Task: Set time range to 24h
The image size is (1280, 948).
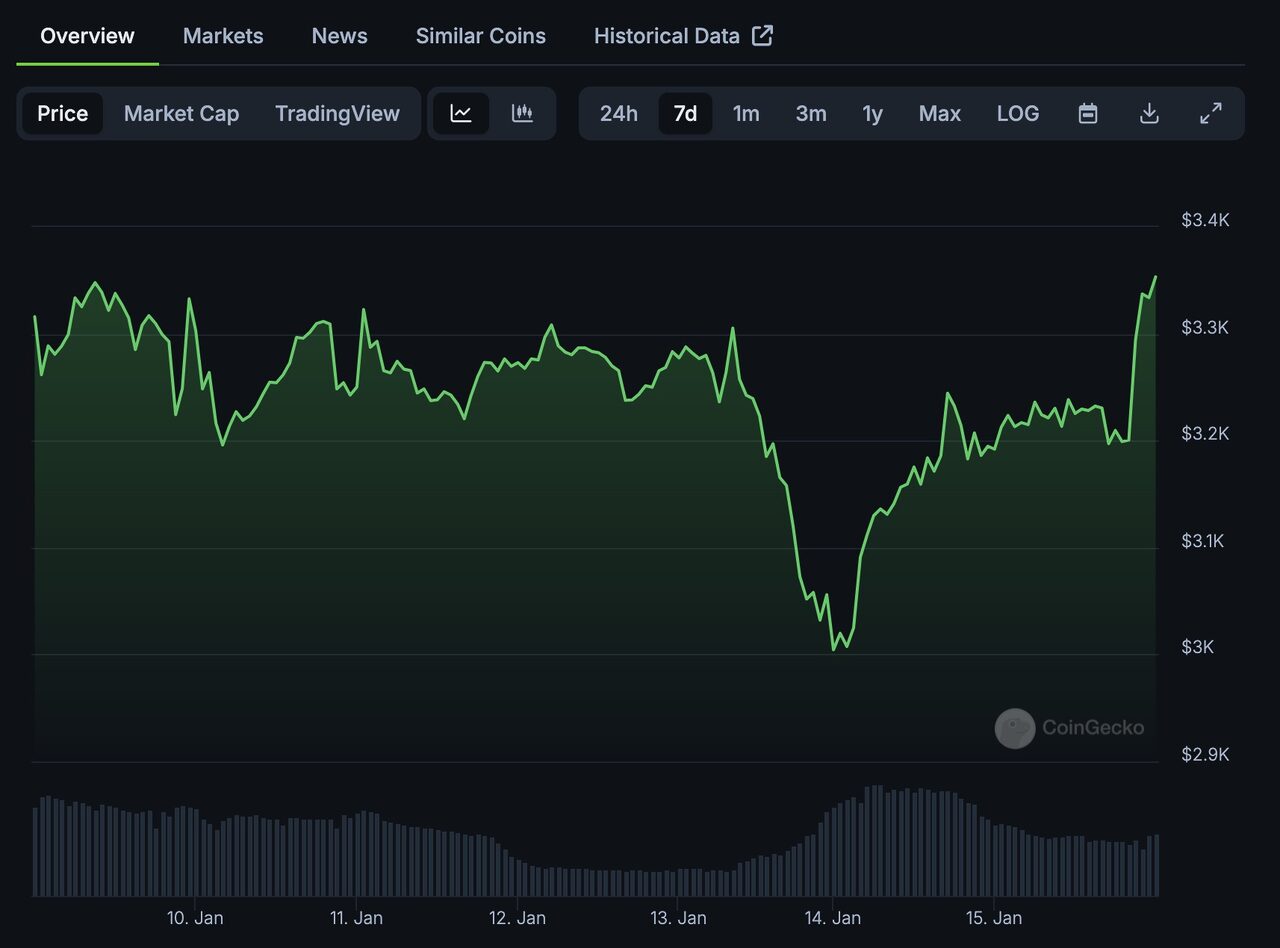Action: click(619, 113)
